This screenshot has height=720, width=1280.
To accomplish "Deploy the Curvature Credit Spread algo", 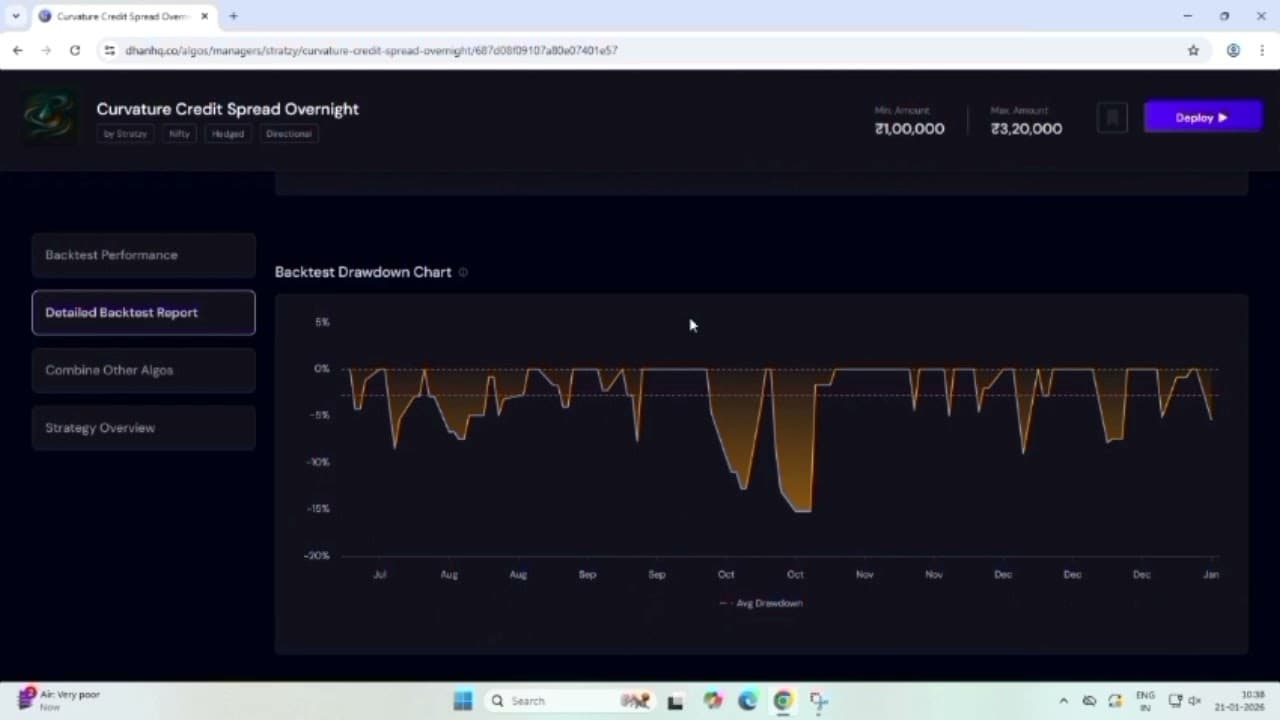I will tap(1203, 118).
